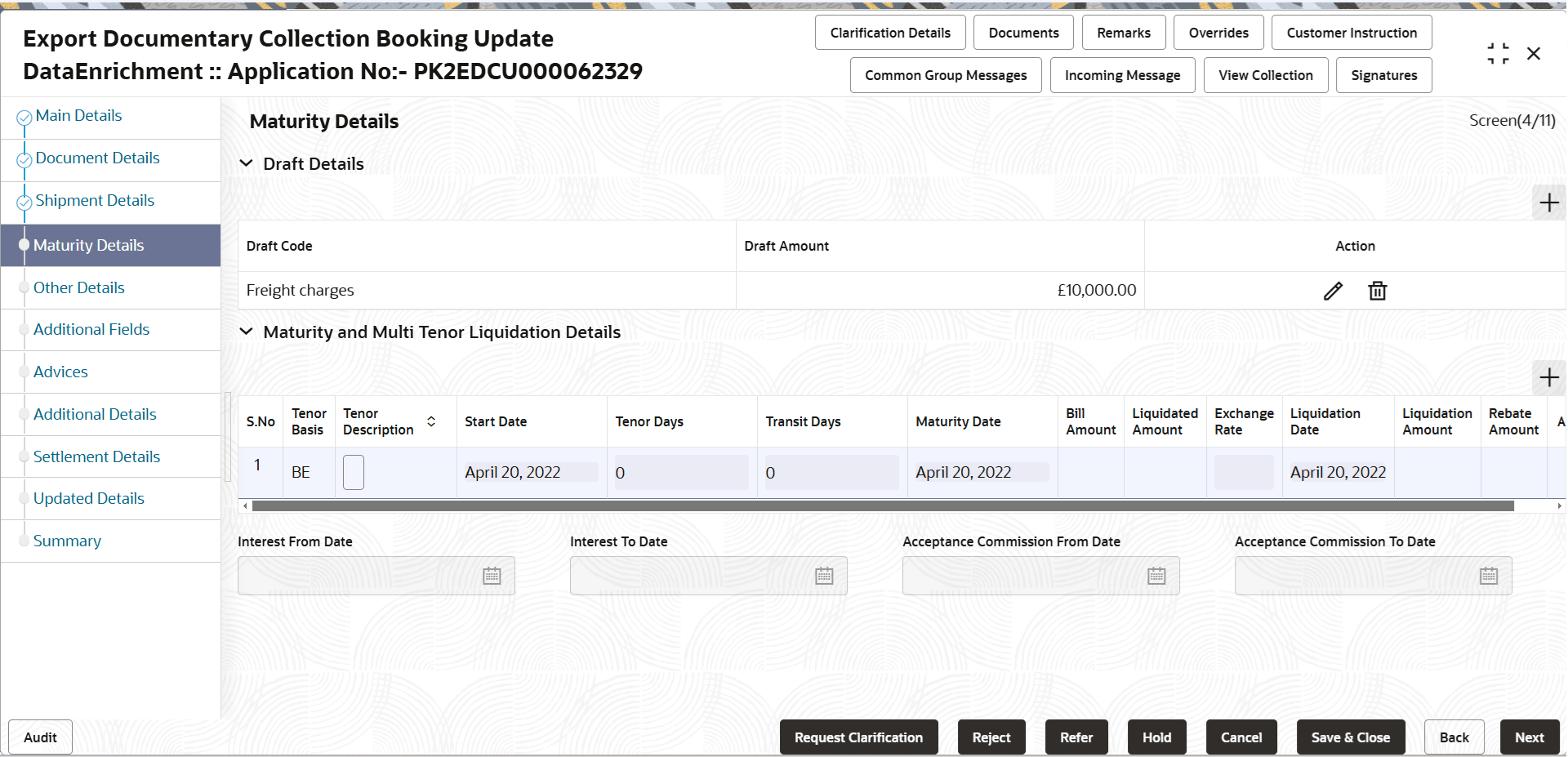Click Save & Close
Image resolution: width=1568 pixels, height=757 pixels.
coord(1351,737)
